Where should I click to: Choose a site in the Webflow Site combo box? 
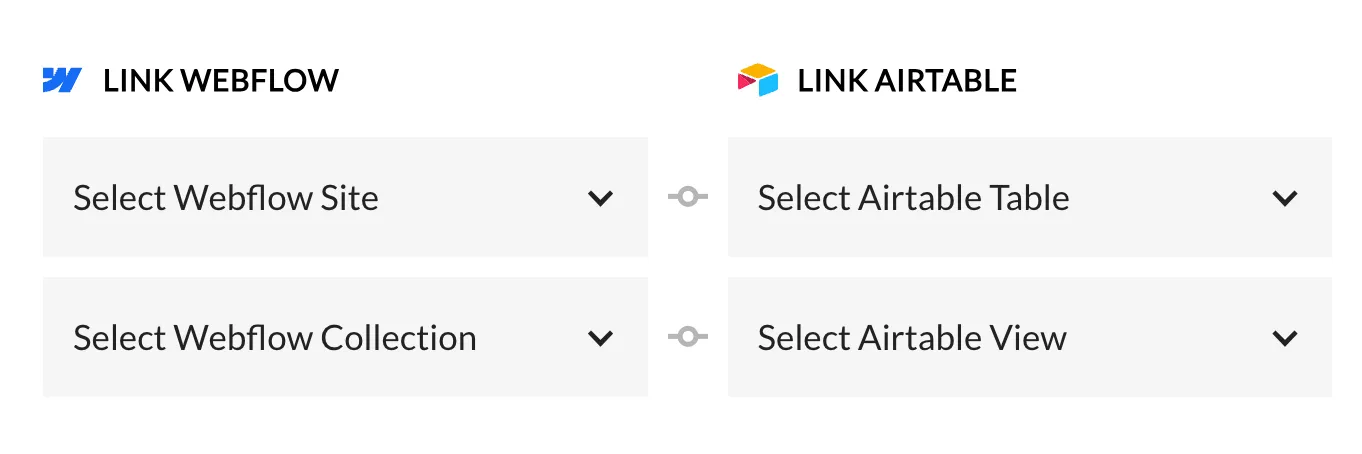coord(345,197)
